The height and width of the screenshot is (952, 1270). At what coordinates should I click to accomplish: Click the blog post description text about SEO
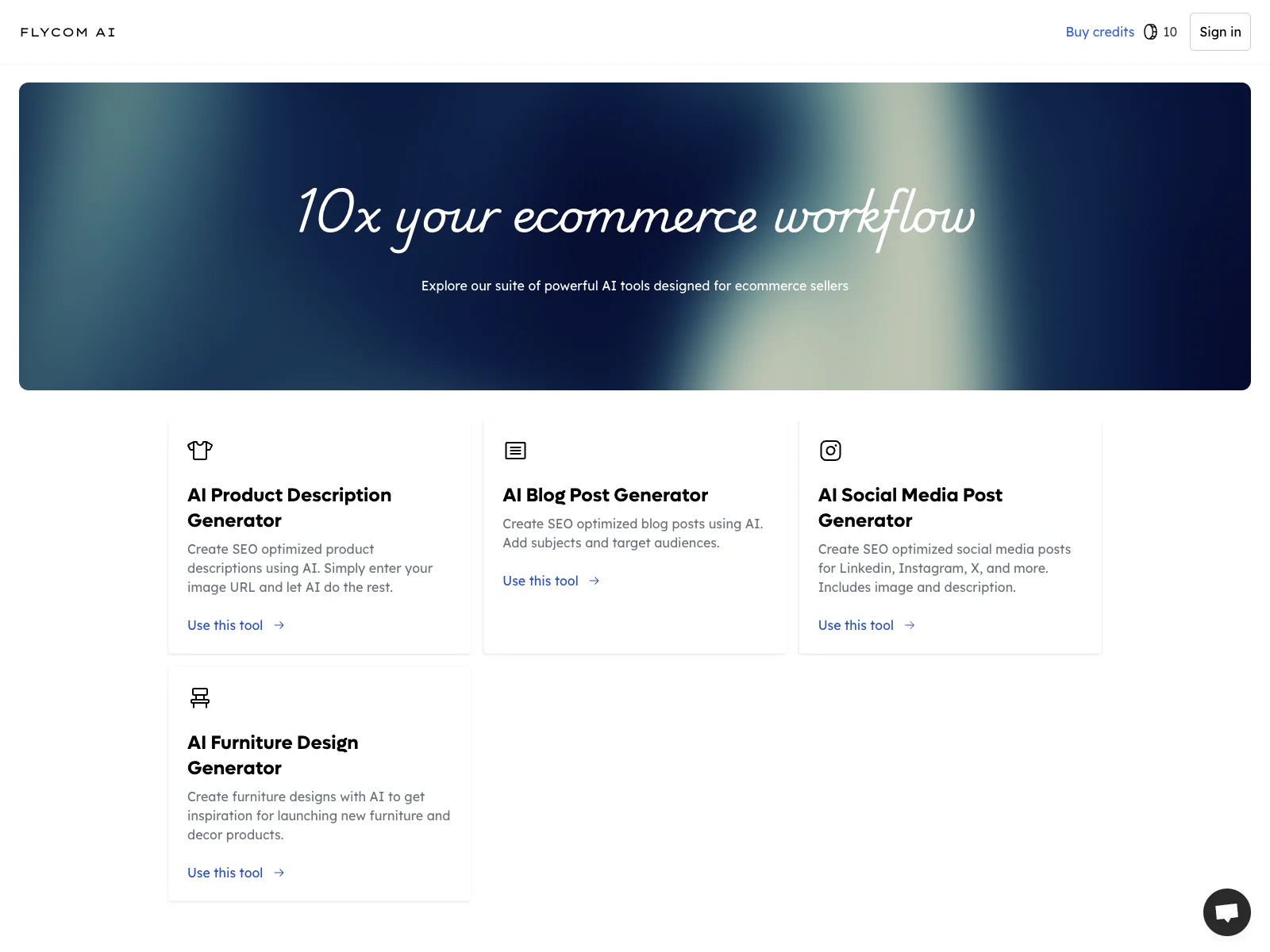(633, 533)
